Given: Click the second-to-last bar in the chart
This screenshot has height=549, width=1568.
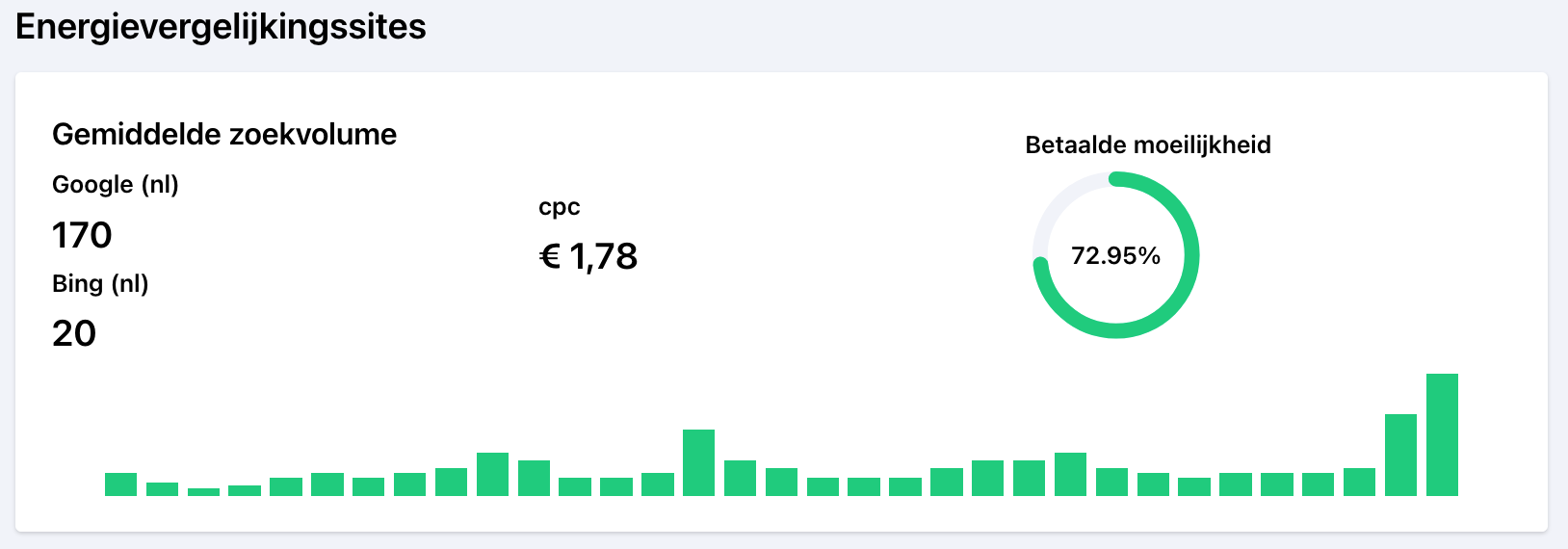Looking at the screenshot, I should [1400, 455].
